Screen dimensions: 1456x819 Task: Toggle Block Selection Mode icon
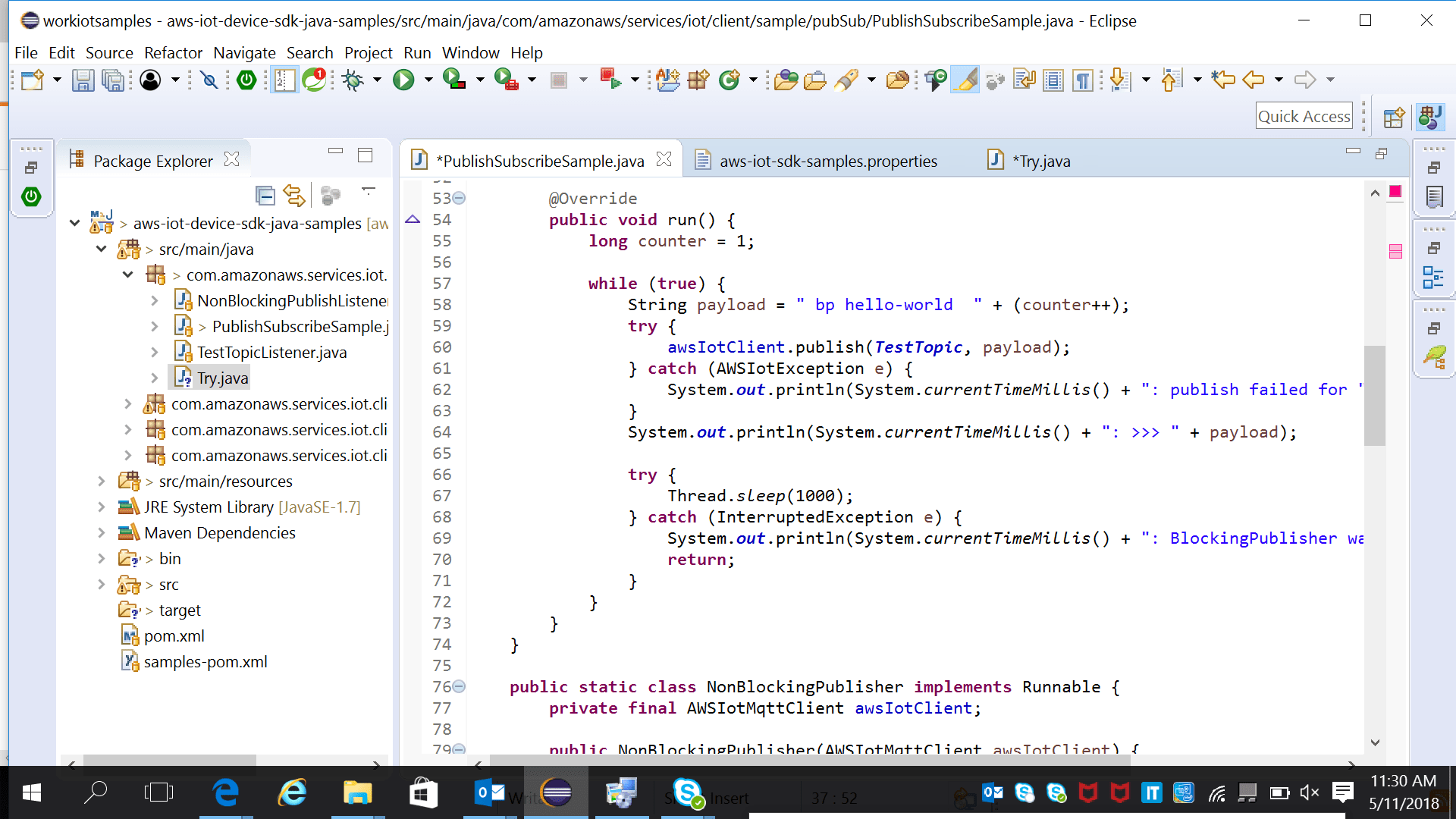(x=1053, y=80)
